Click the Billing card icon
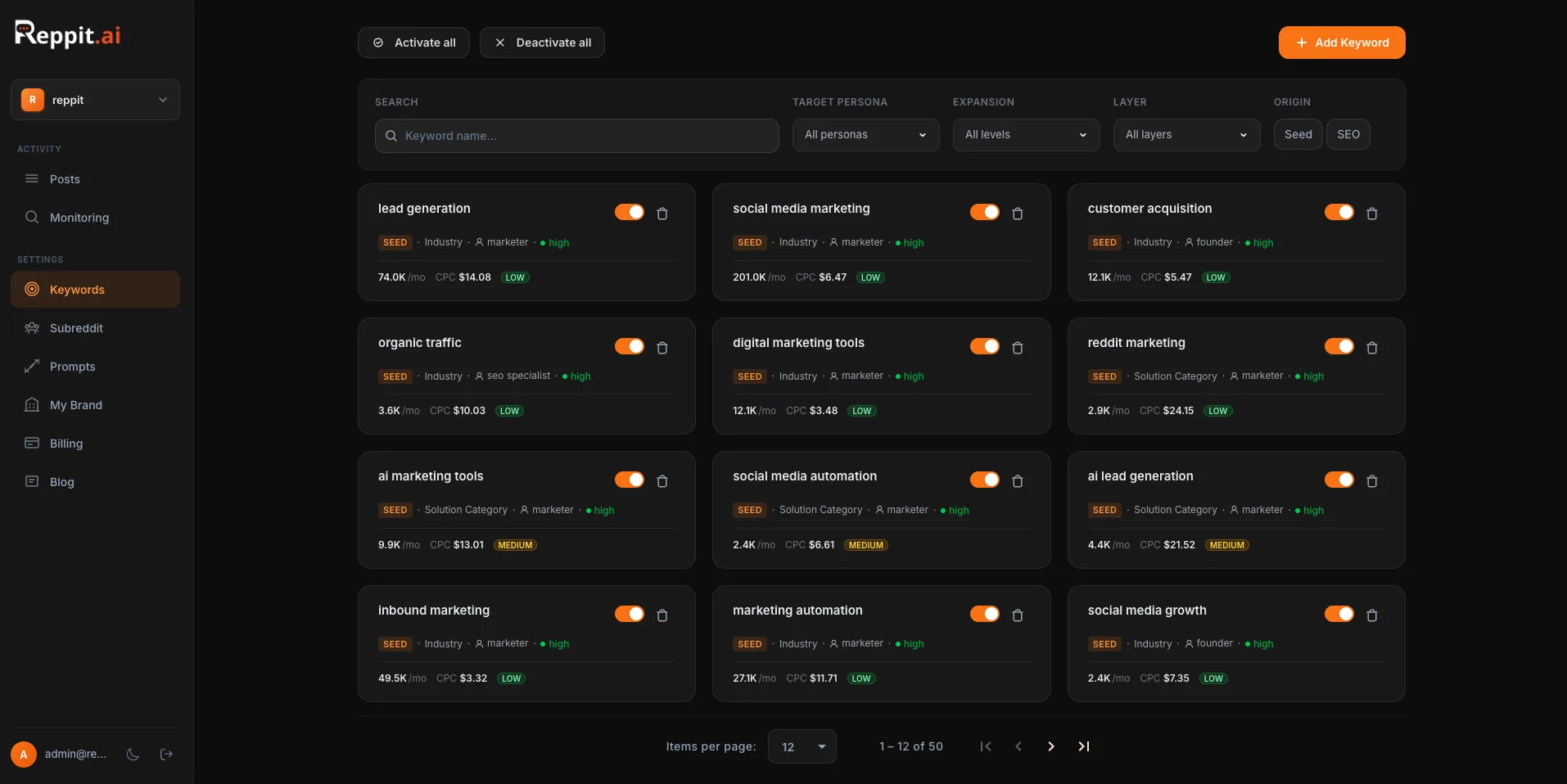 coord(31,443)
